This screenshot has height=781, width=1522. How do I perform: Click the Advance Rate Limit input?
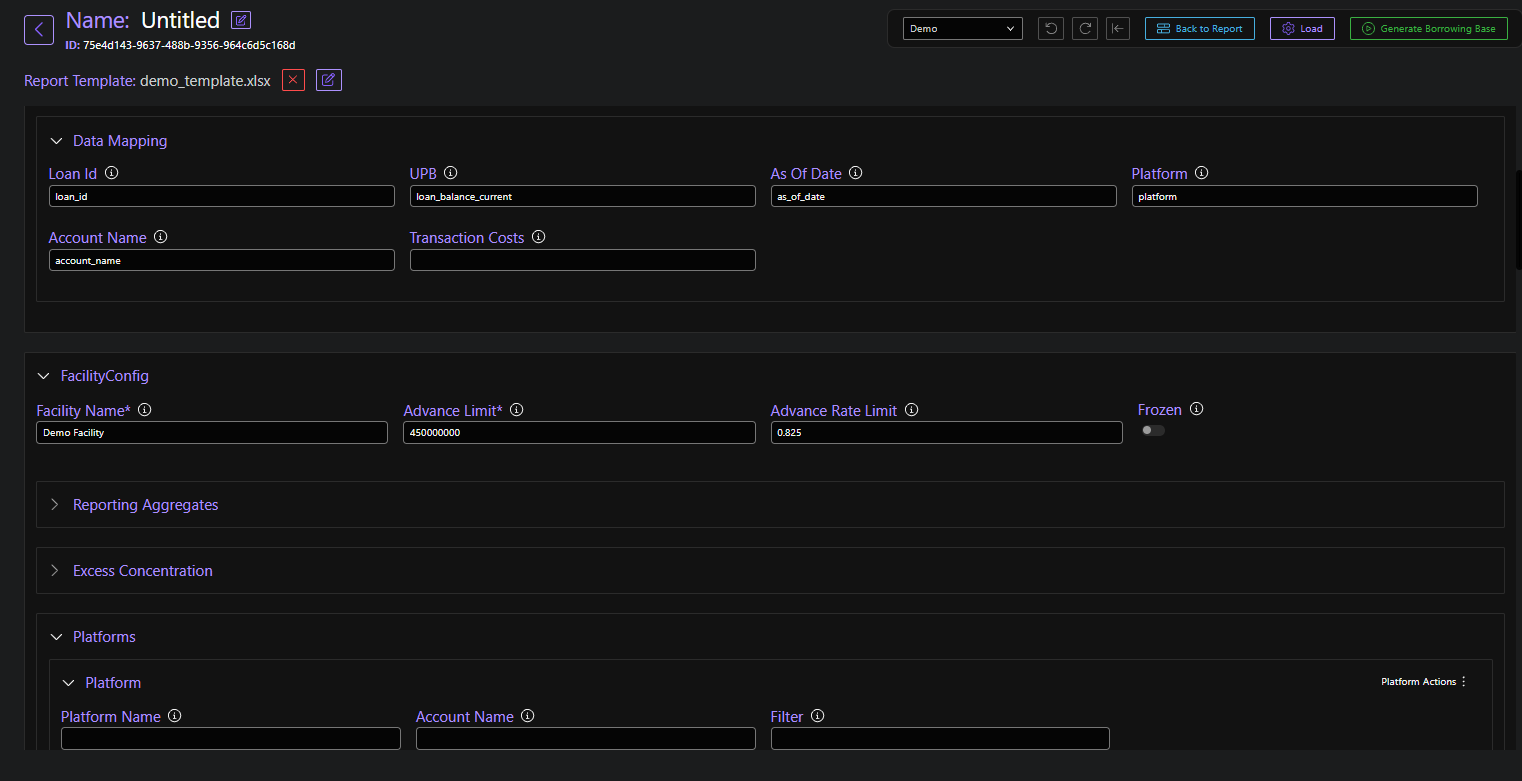coord(947,432)
